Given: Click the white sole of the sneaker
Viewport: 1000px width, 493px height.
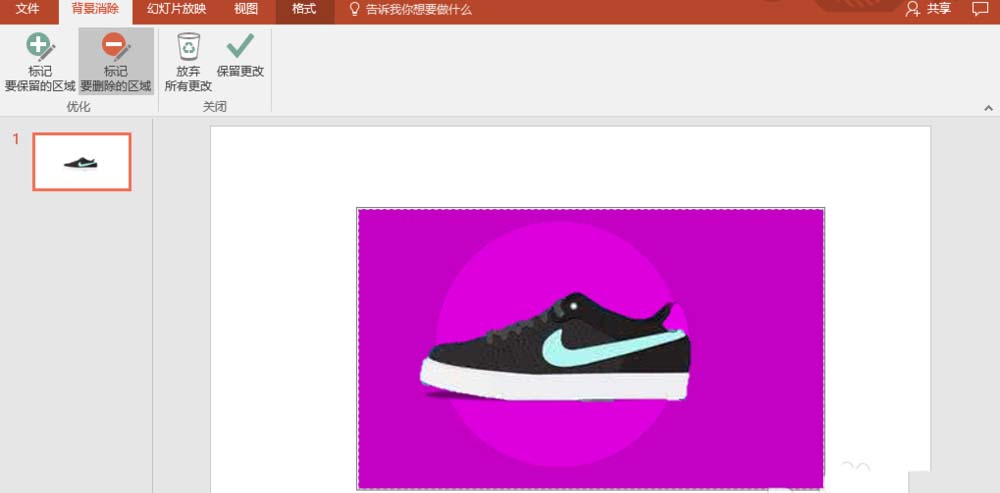Looking at the screenshot, I should tap(554, 384).
